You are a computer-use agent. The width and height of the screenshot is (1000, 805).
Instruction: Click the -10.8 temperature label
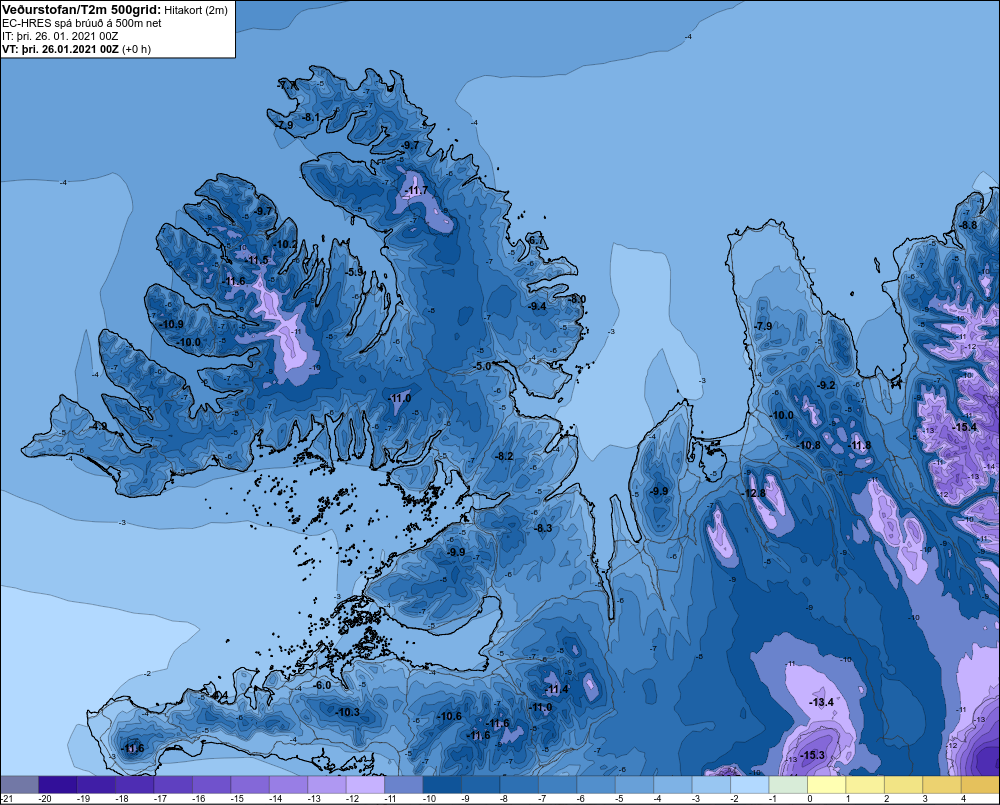tap(809, 445)
